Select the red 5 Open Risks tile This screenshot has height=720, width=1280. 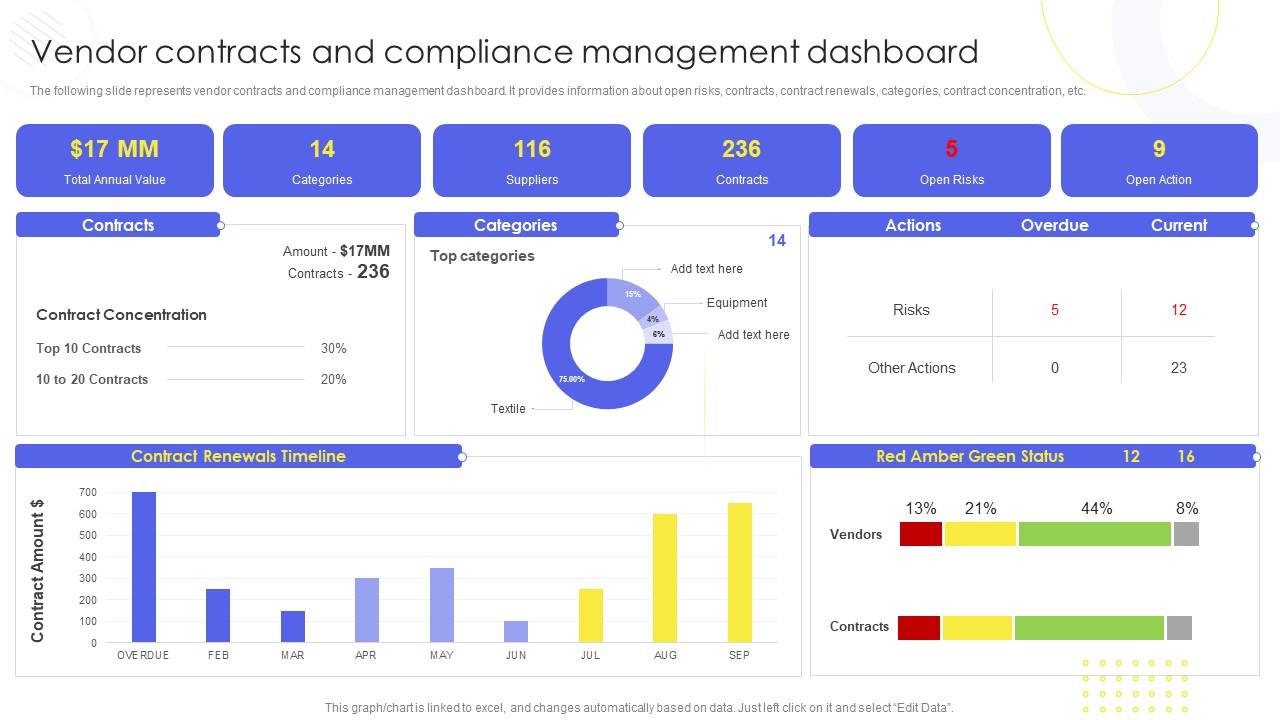coord(951,160)
